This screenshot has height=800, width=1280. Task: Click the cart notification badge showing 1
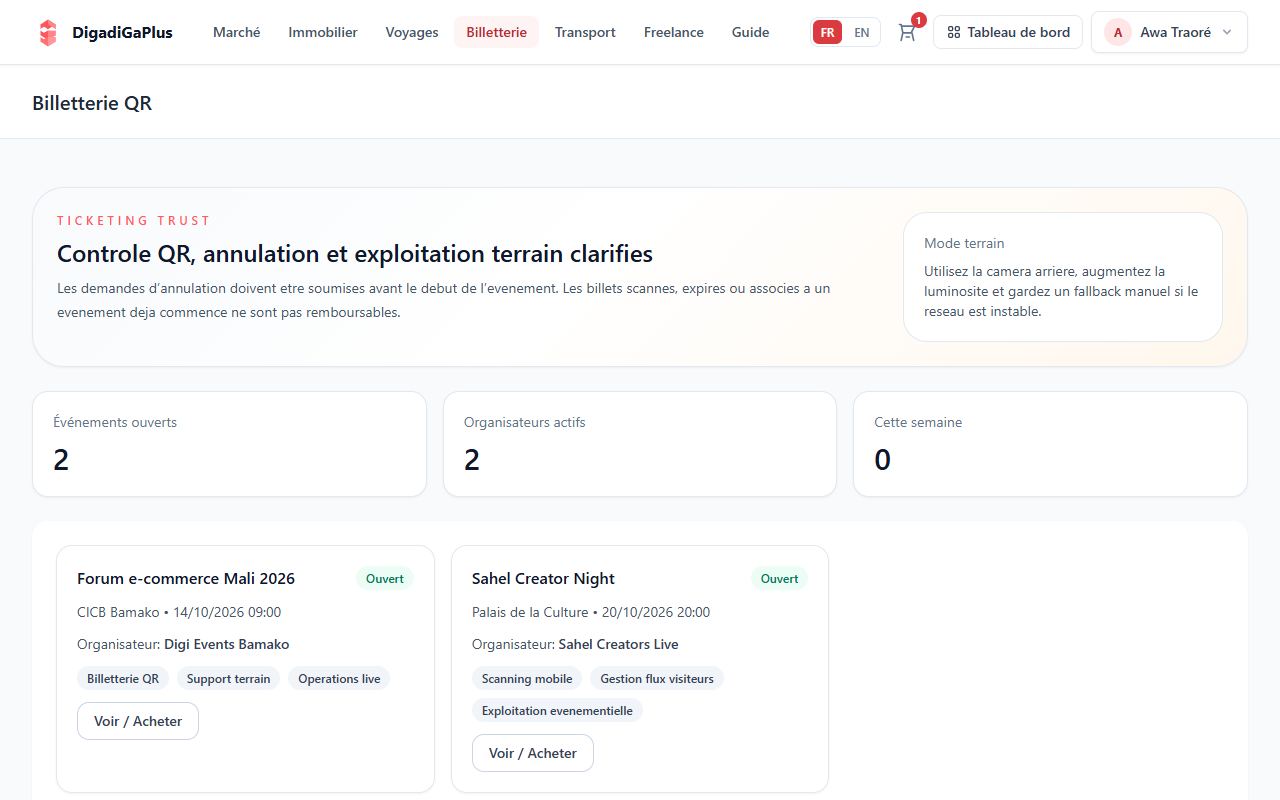click(x=918, y=20)
